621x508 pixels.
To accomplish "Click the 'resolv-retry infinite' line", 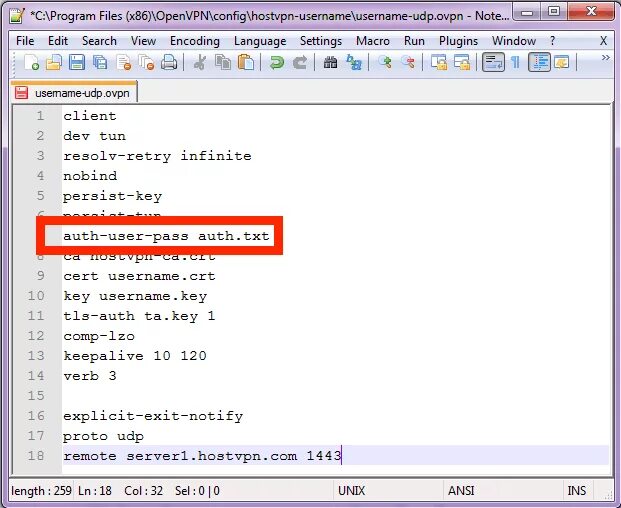I will (x=157, y=156).
